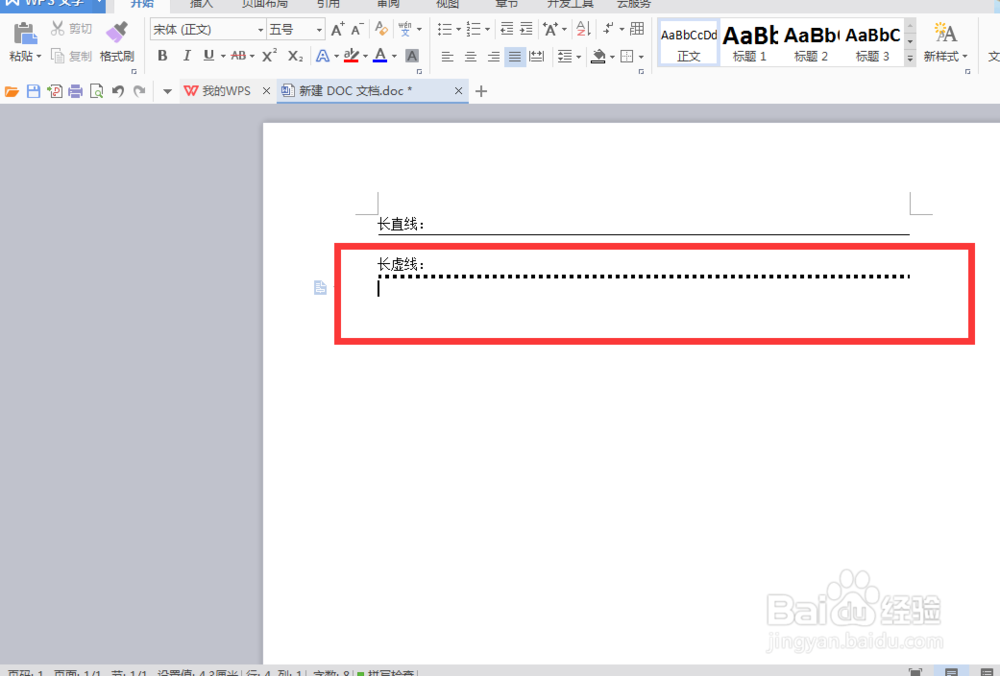Image resolution: width=1000 pixels, height=676 pixels.
Task: Close the 我的WPS tab
Action: click(267, 91)
